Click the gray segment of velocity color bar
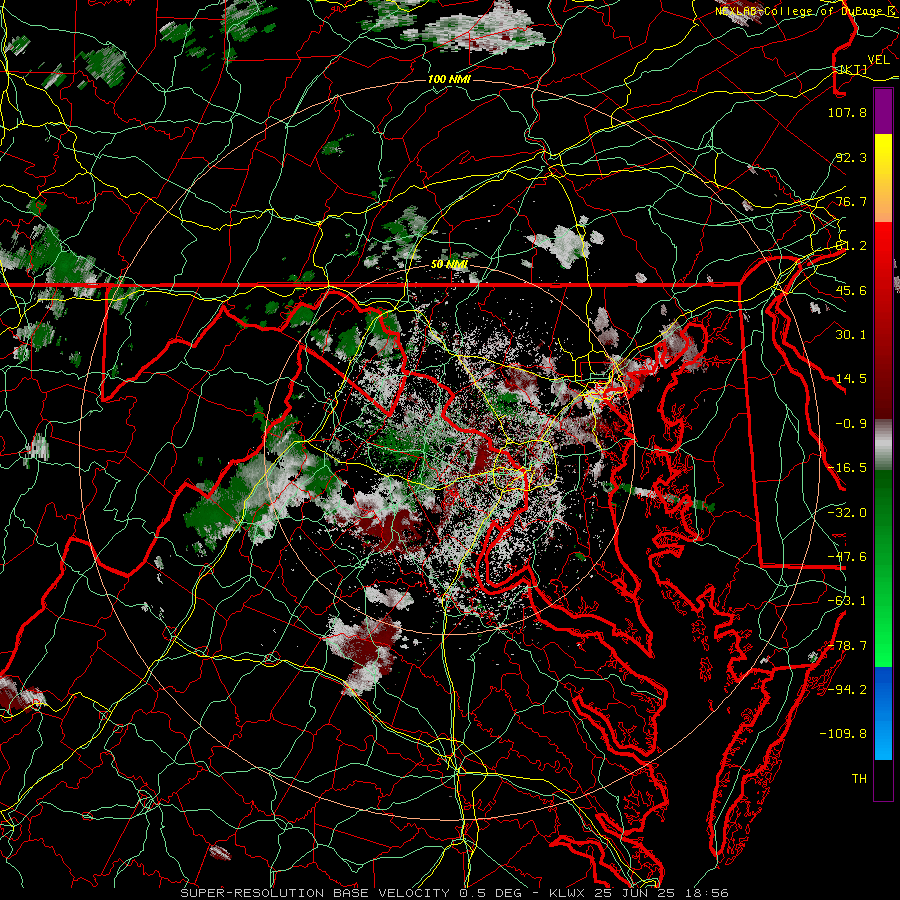Viewport: 900px width, 900px height. pos(883,445)
